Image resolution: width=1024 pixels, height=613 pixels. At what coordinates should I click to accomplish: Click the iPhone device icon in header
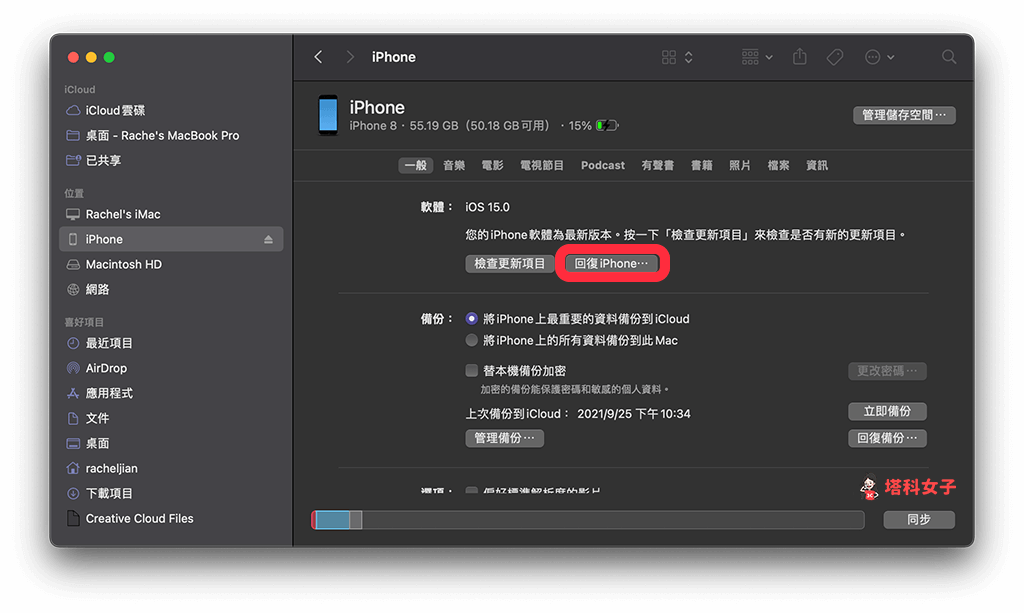point(328,116)
